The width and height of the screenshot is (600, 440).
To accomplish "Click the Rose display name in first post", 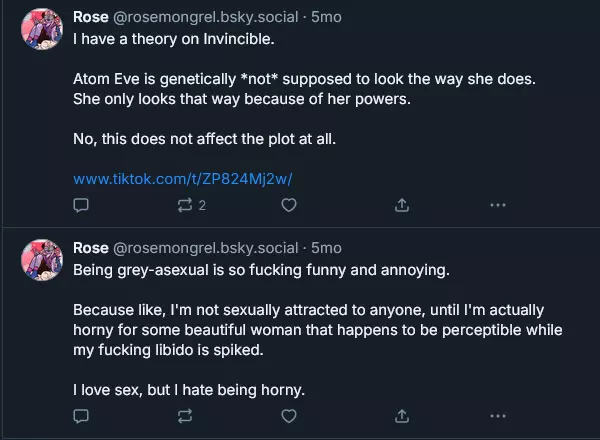I will point(92,17).
